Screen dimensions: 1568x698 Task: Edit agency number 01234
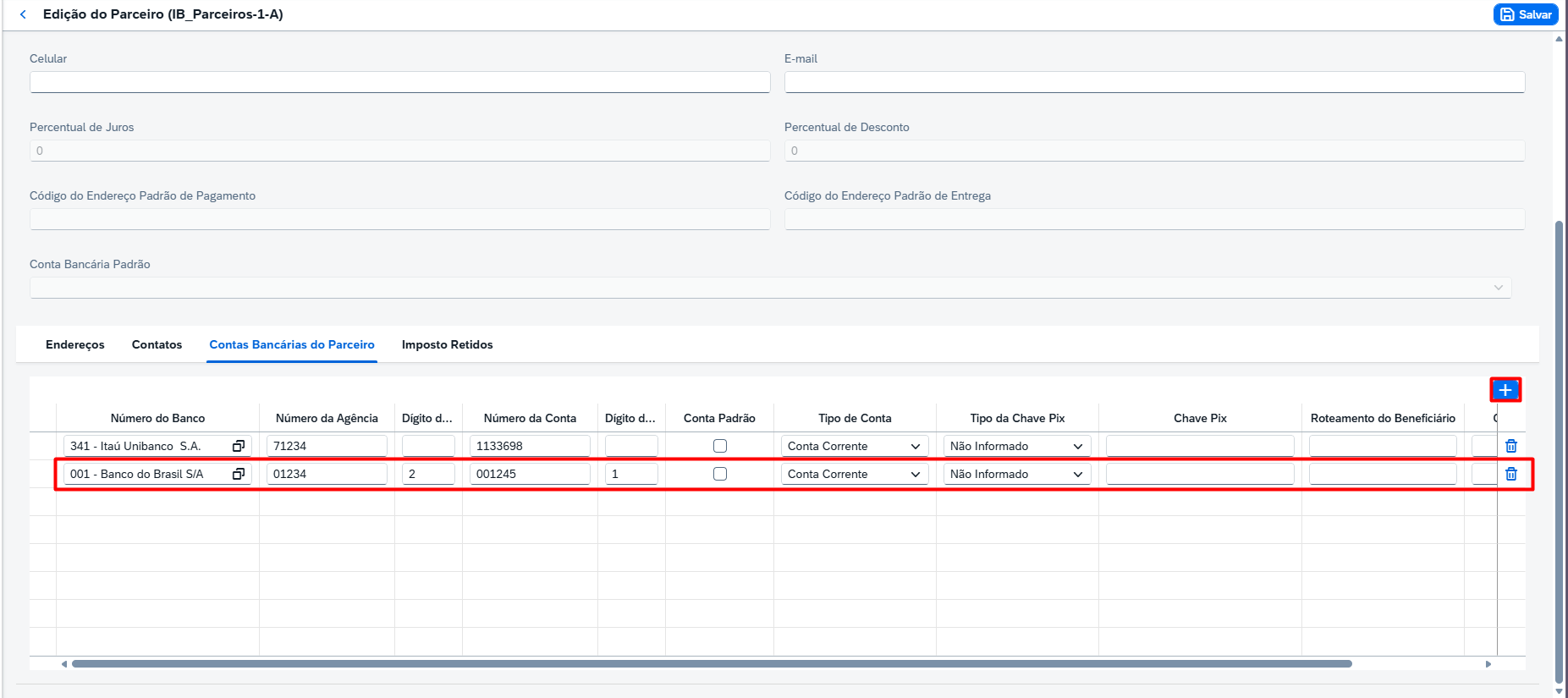point(327,474)
